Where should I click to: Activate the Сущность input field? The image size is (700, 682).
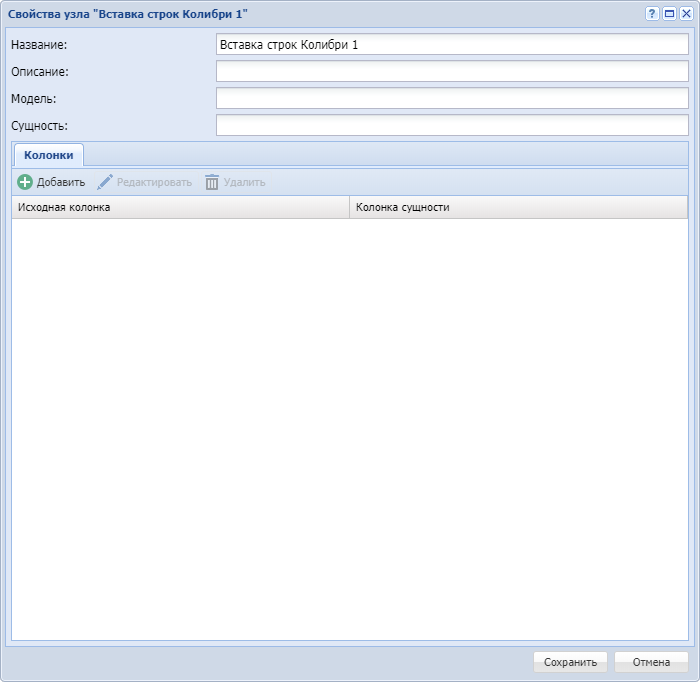[452, 125]
